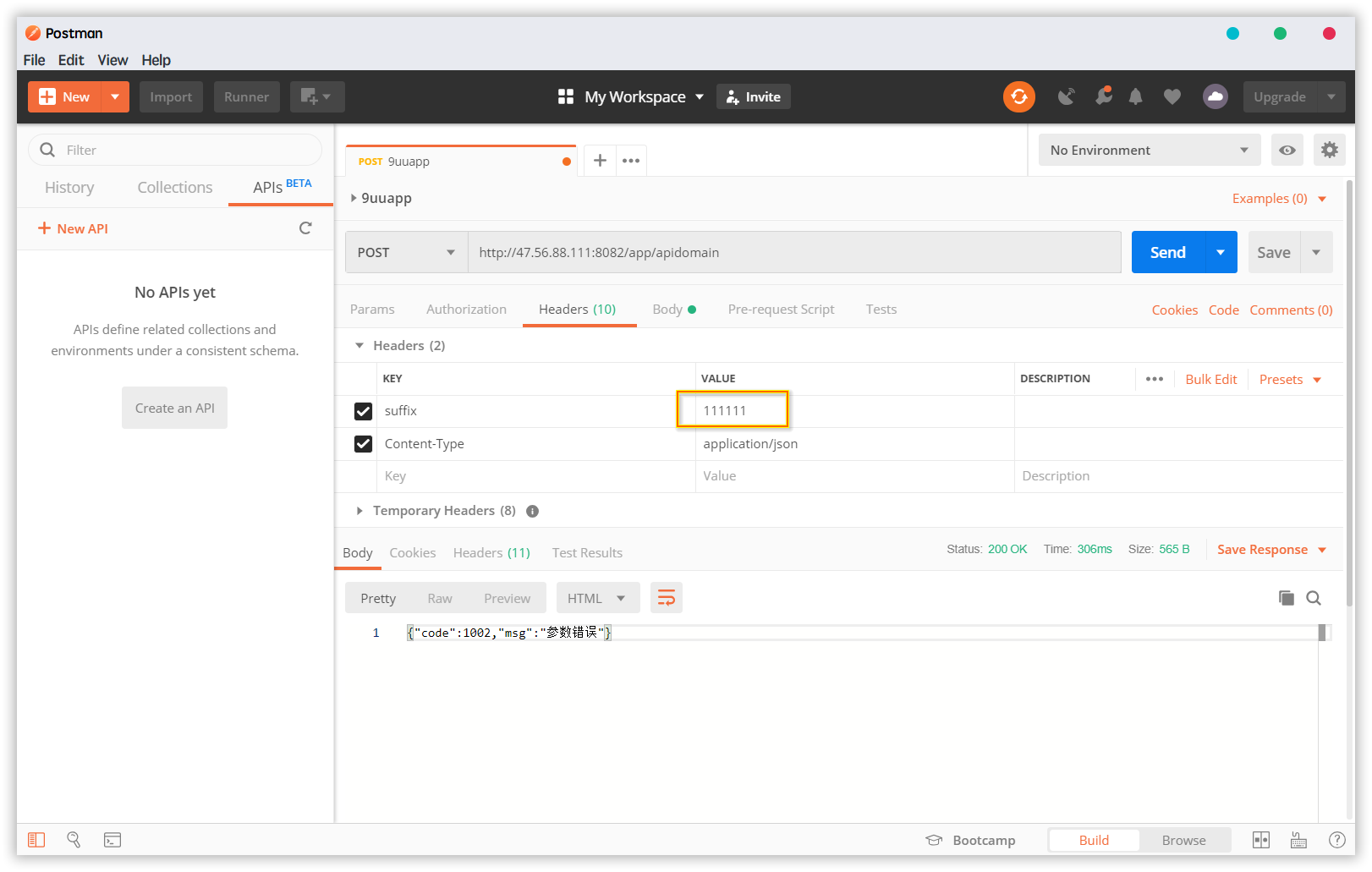Open the HTML response format dropdown
The width and height of the screenshot is (1372, 872).
597,598
